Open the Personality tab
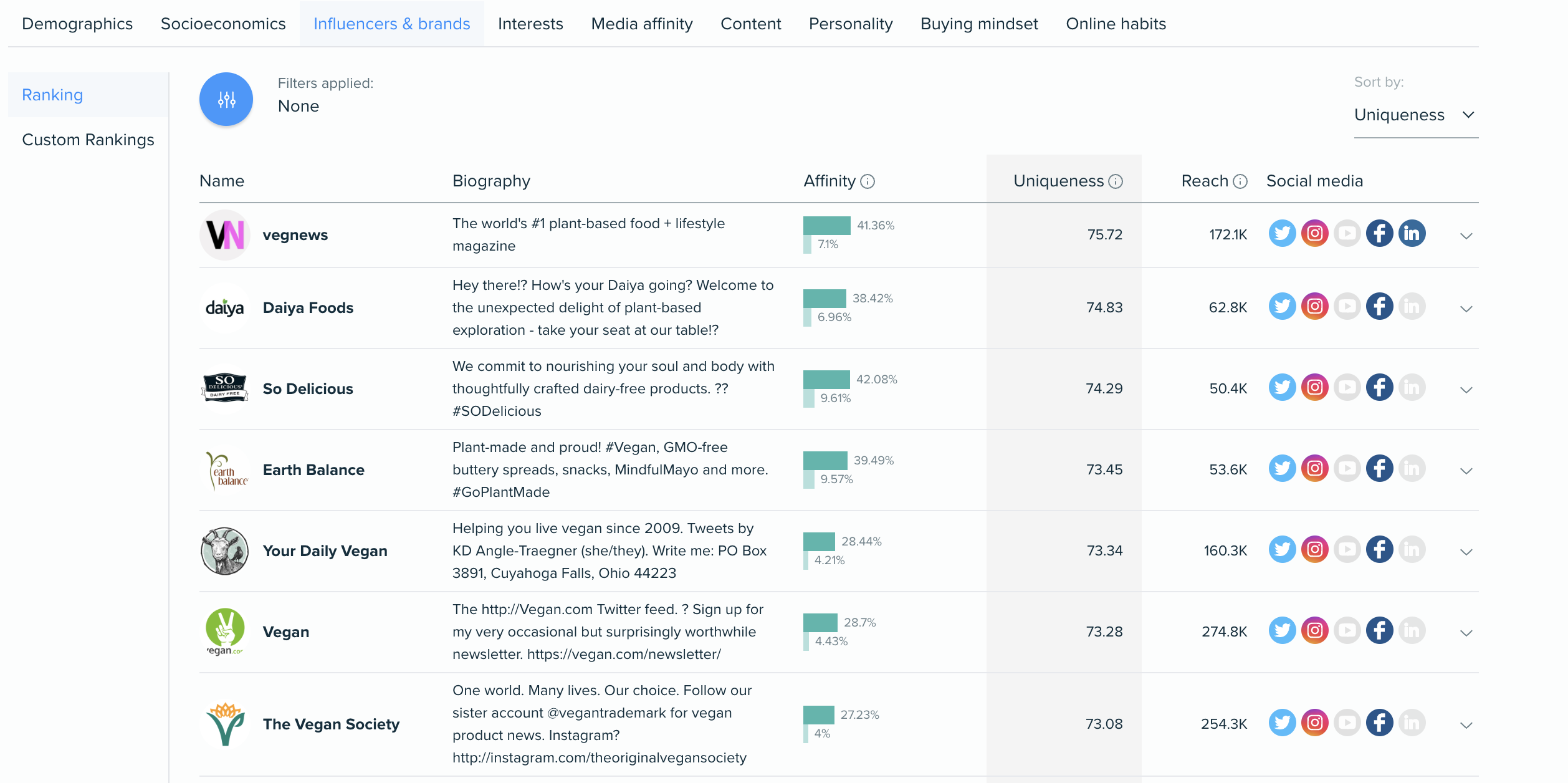Image resolution: width=1568 pixels, height=783 pixels. pyautogui.click(x=851, y=24)
